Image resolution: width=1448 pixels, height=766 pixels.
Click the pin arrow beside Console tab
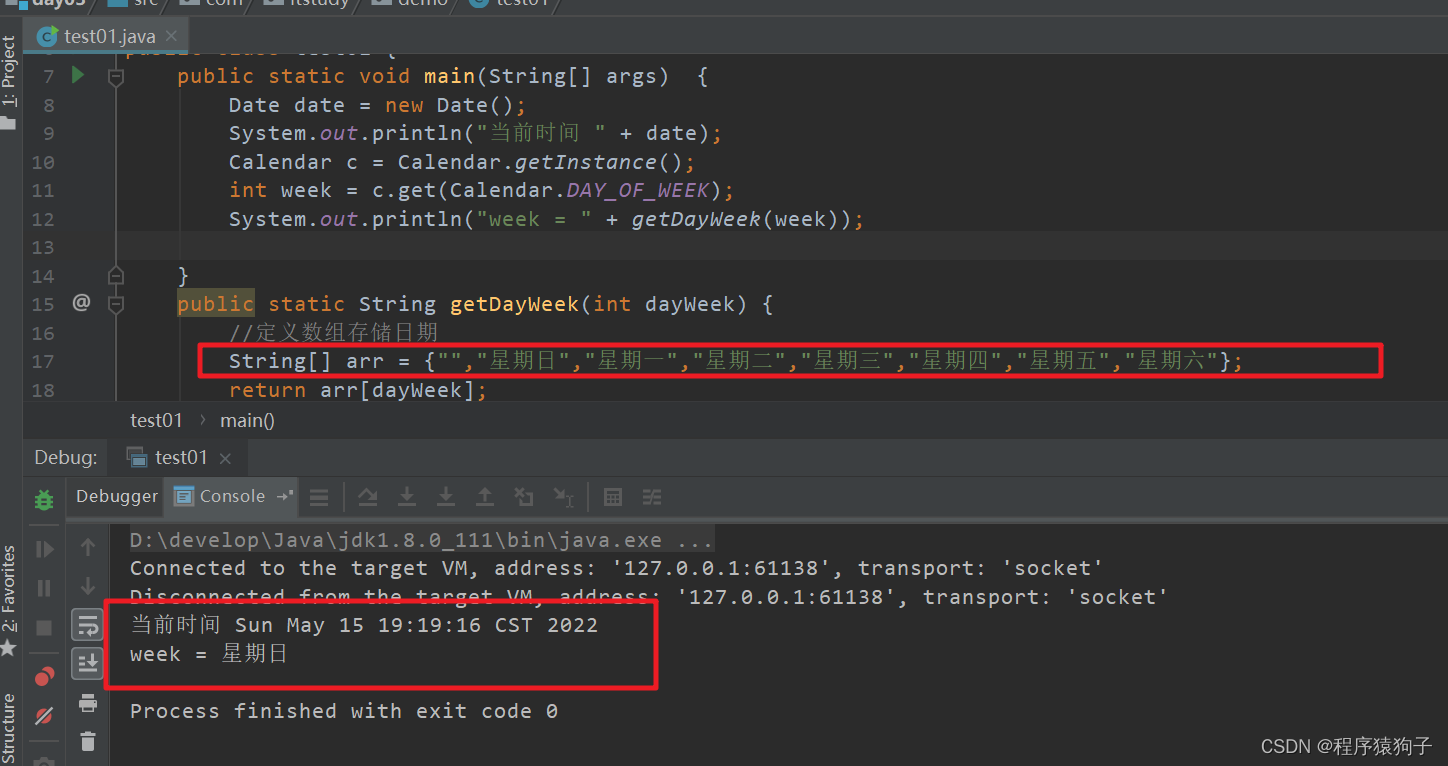click(285, 496)
